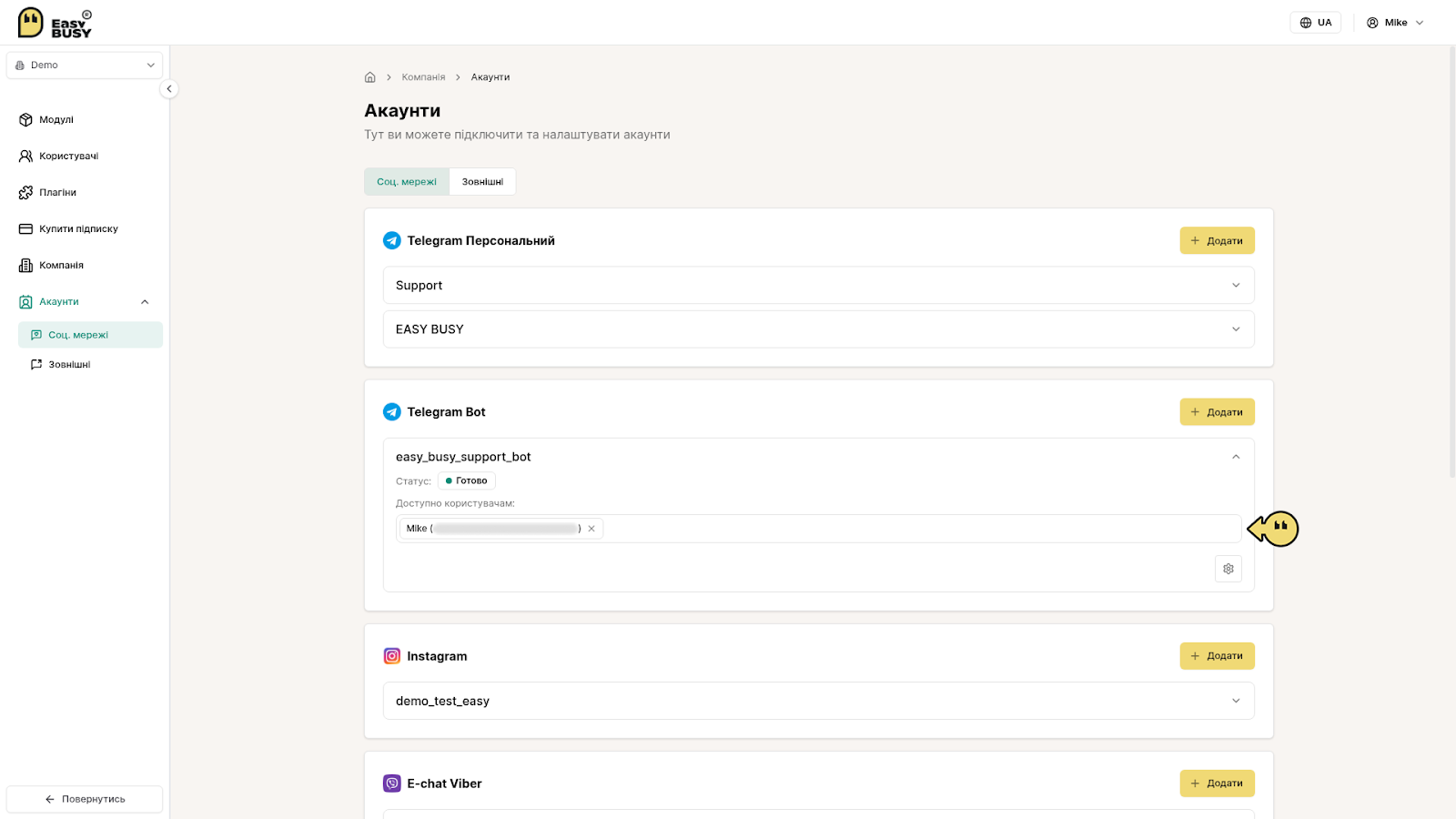Viewport: 1456px width, 819px height.
Task: Expand the Support account row
Action: (x=818, y=285)
